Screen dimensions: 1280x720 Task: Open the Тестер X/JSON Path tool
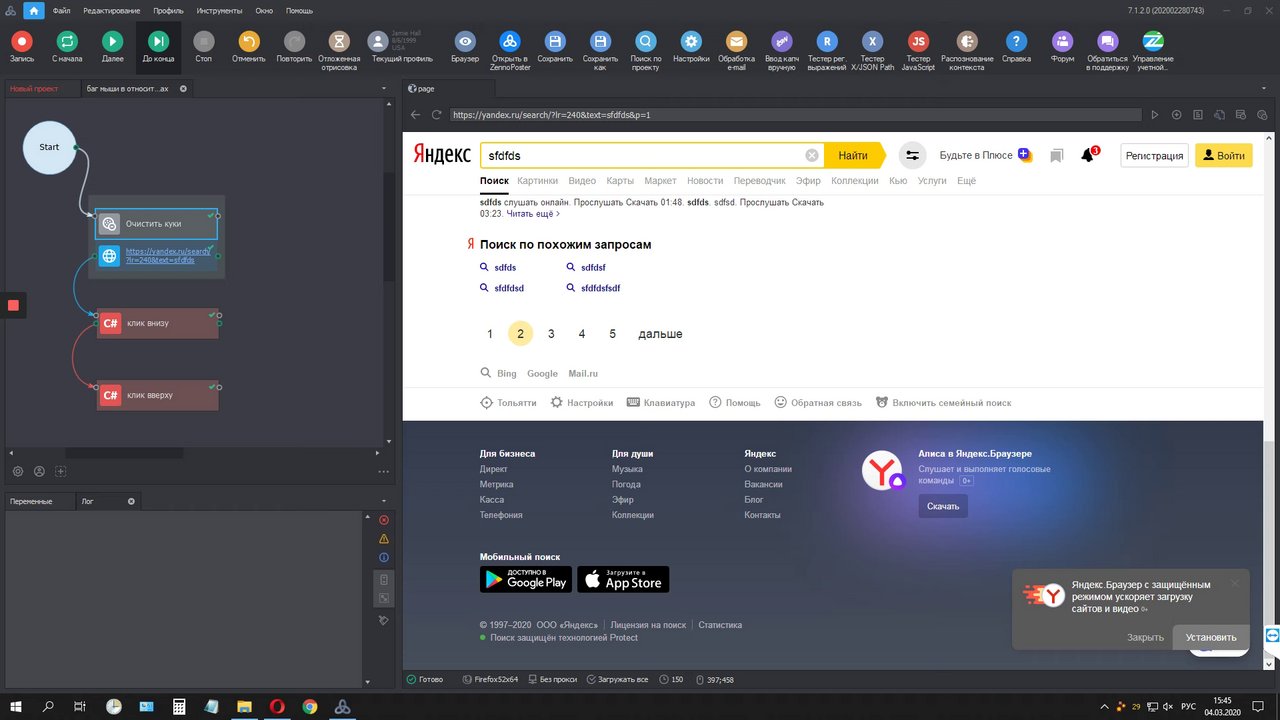coord(873,42)
